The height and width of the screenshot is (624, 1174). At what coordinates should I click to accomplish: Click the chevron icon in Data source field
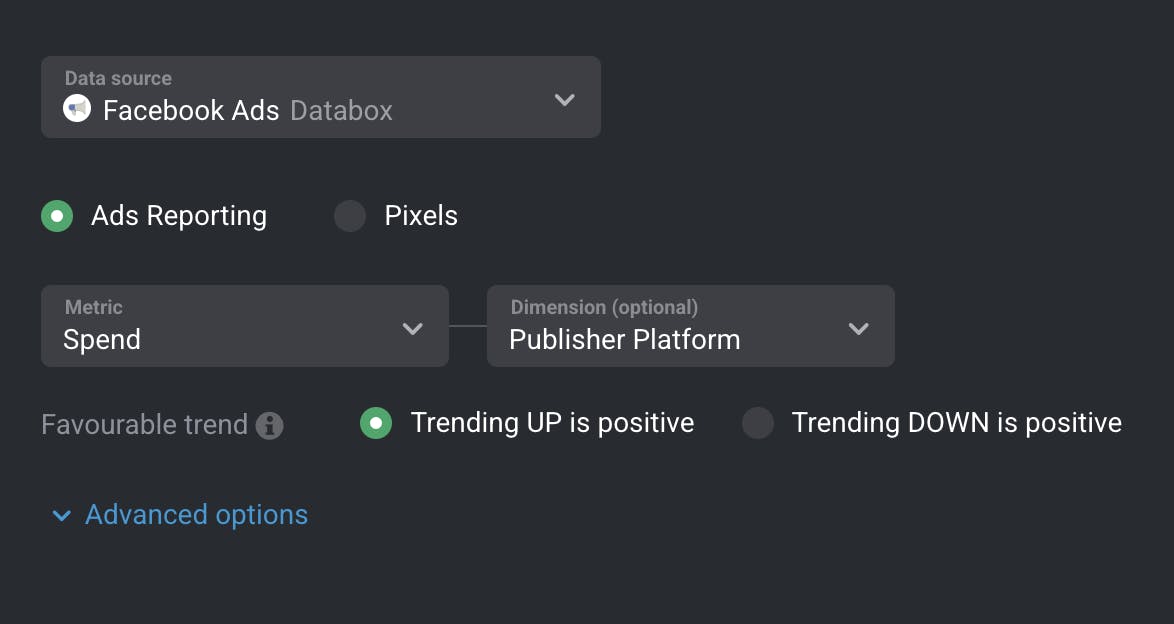pos(565,99)
